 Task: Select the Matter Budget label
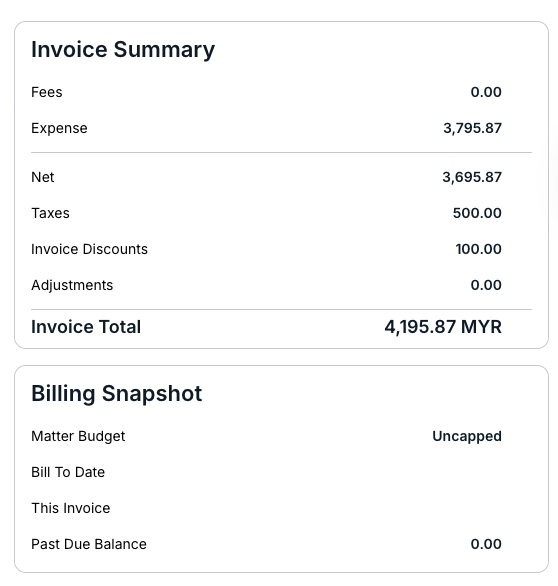coord(78,437)
